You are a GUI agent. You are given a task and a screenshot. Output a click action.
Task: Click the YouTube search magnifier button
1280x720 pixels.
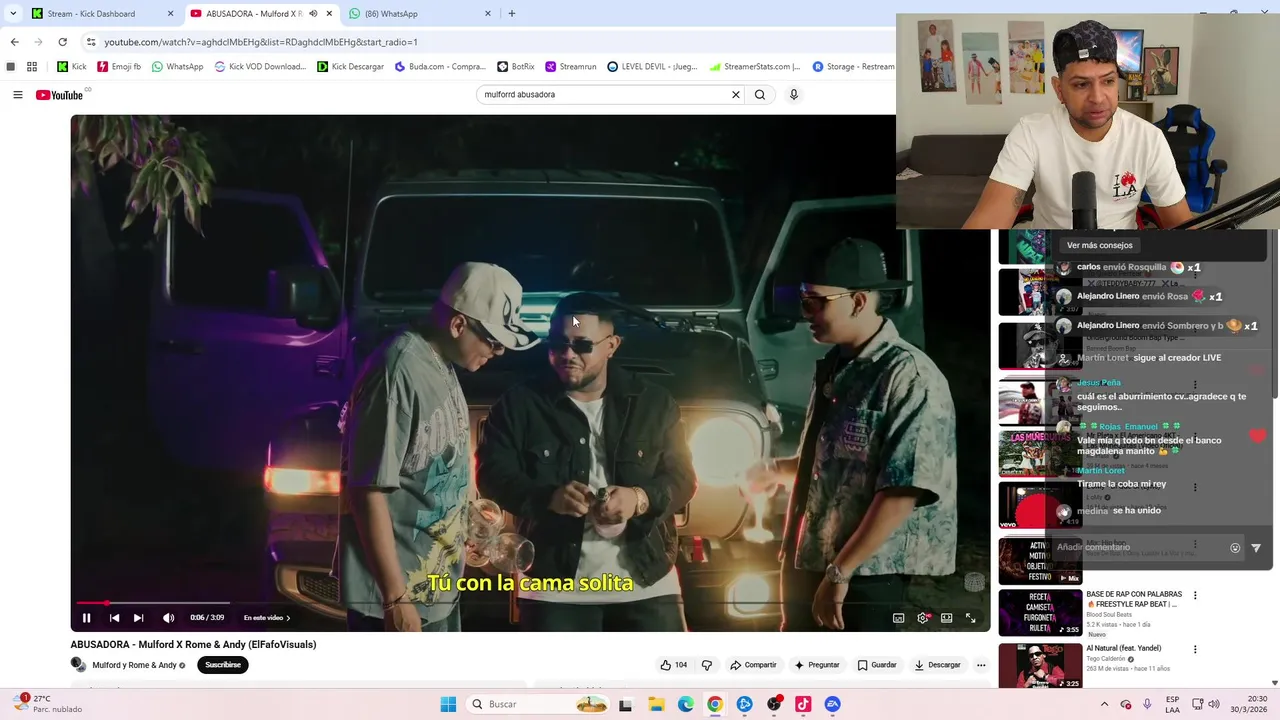click(760, 94)
